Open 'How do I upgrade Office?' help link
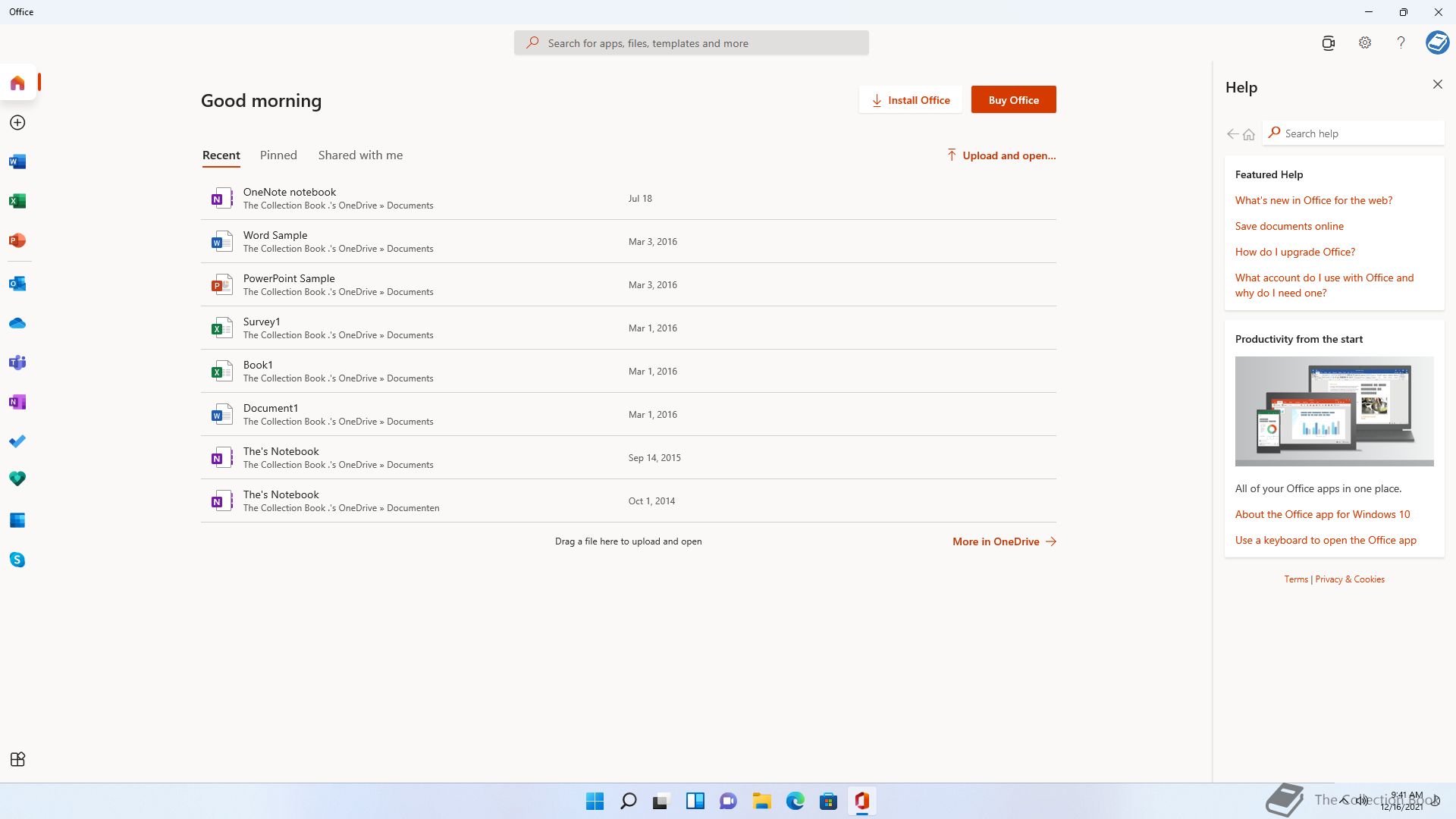1456x819 pixels. 1294,252
